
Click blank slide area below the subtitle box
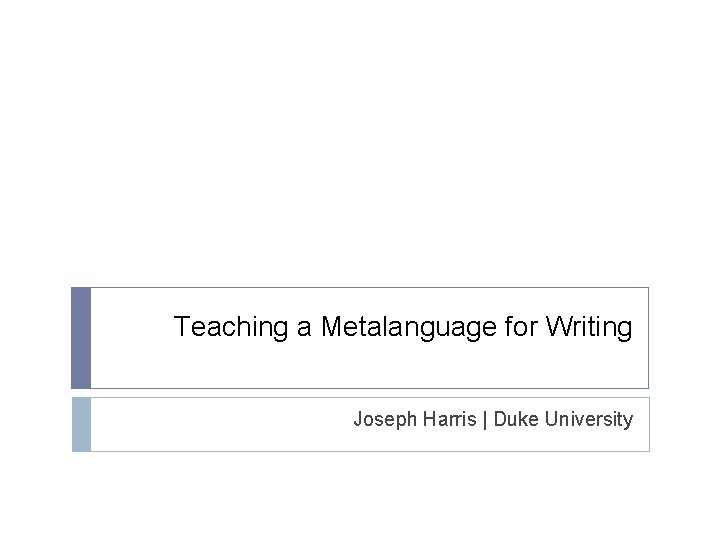tap(360, 495)
